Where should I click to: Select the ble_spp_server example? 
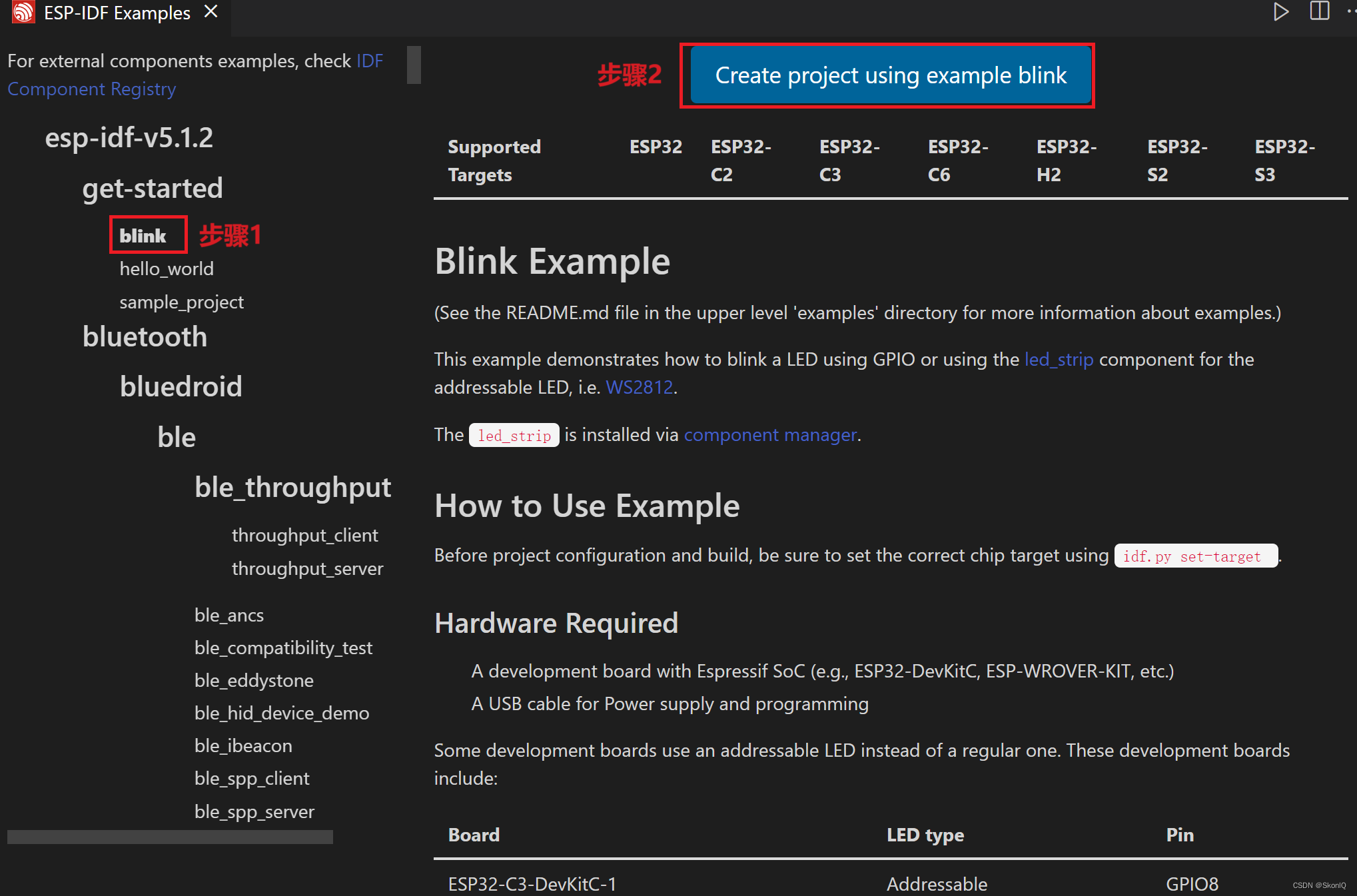pos(254,811)
